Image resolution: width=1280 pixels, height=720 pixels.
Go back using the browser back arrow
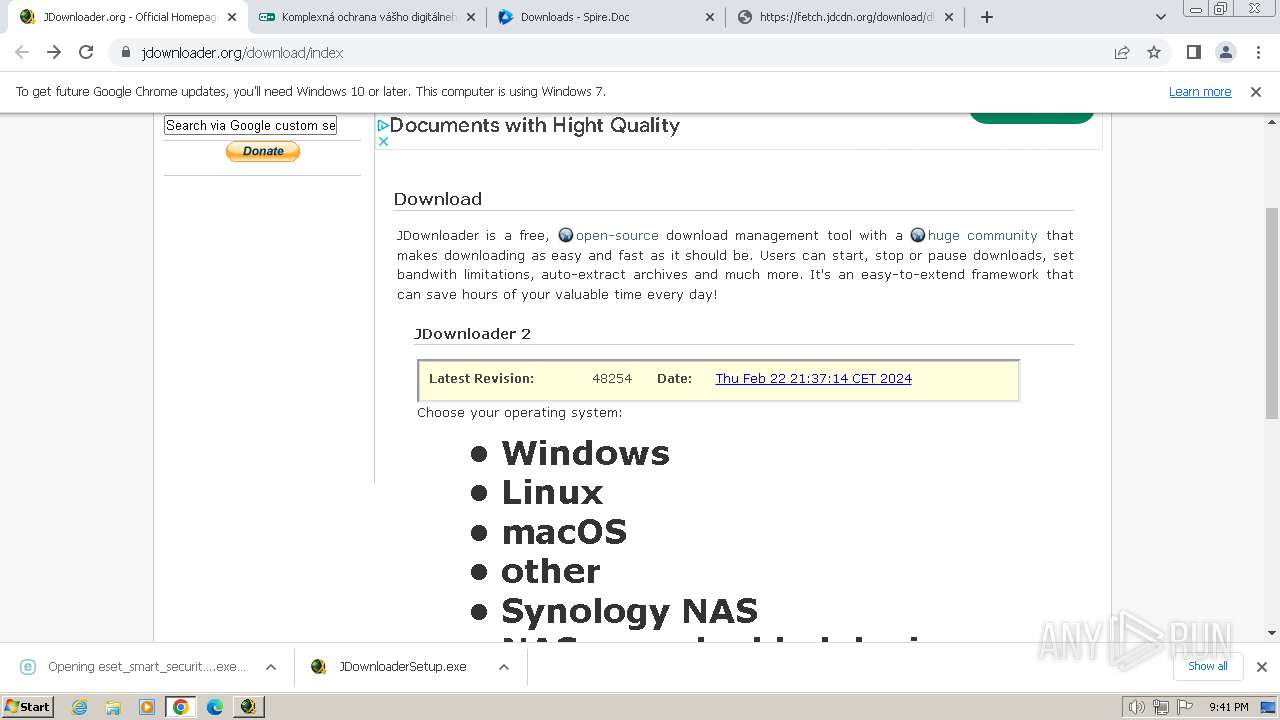pos(22,52)
